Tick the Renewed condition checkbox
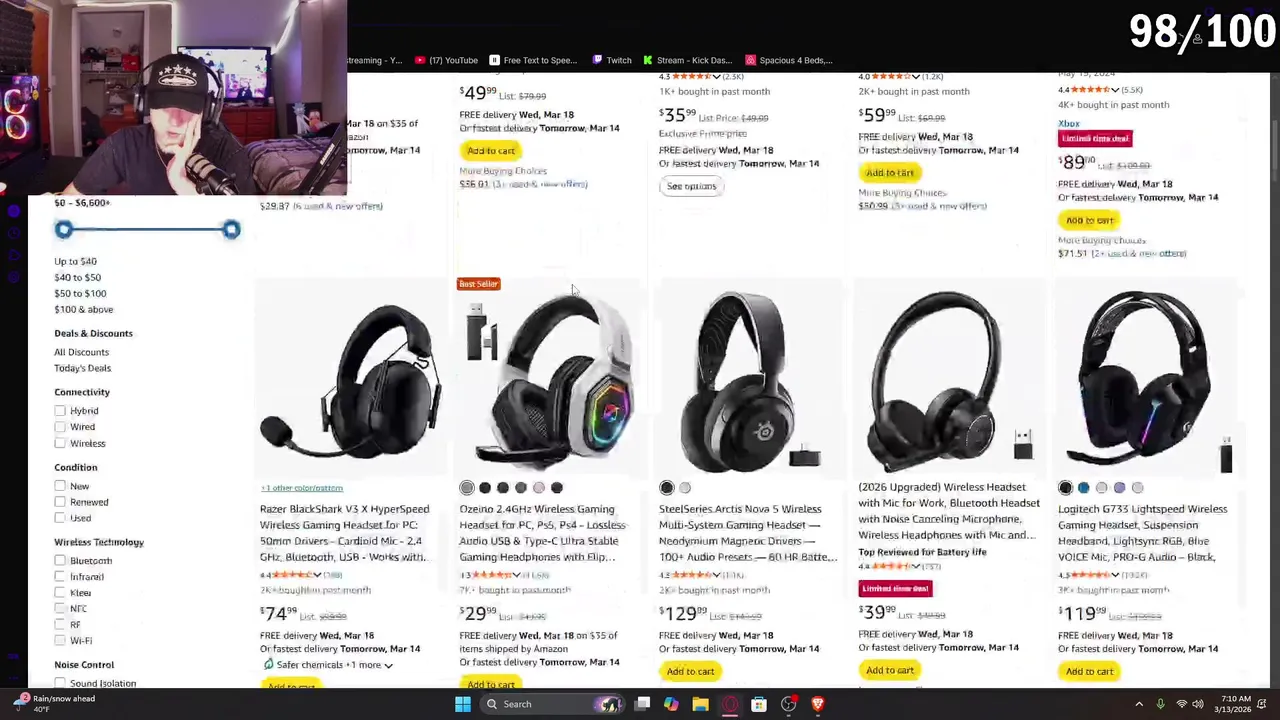 [60, 502]
